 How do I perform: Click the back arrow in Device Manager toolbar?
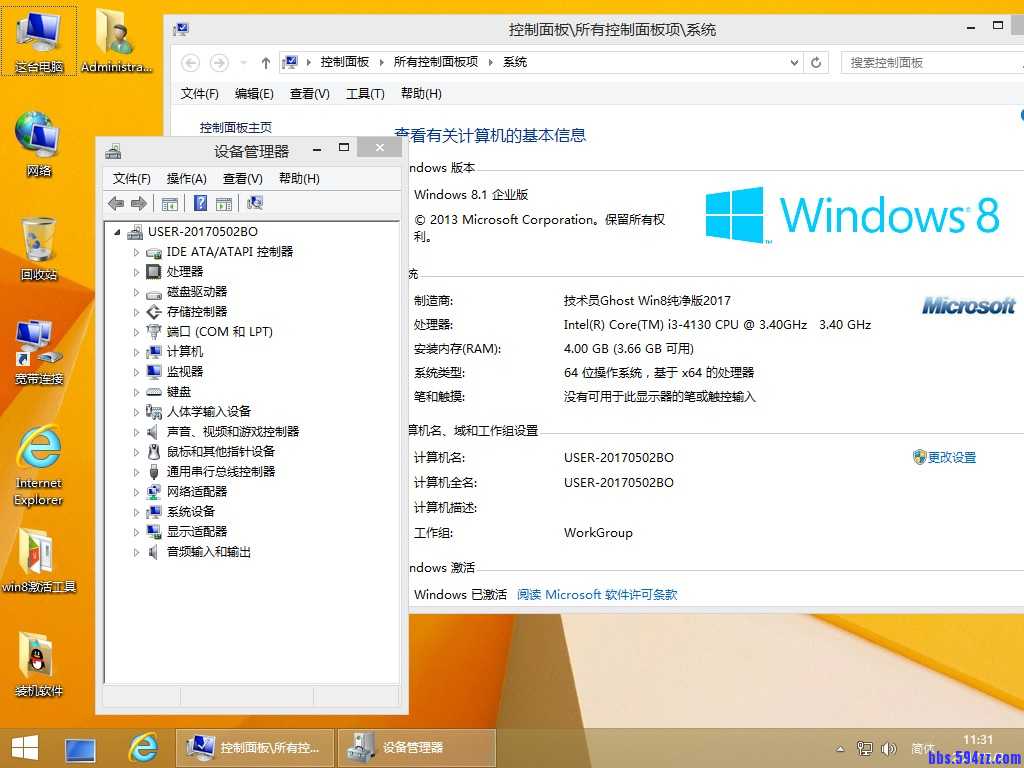(x=115, y=203)
